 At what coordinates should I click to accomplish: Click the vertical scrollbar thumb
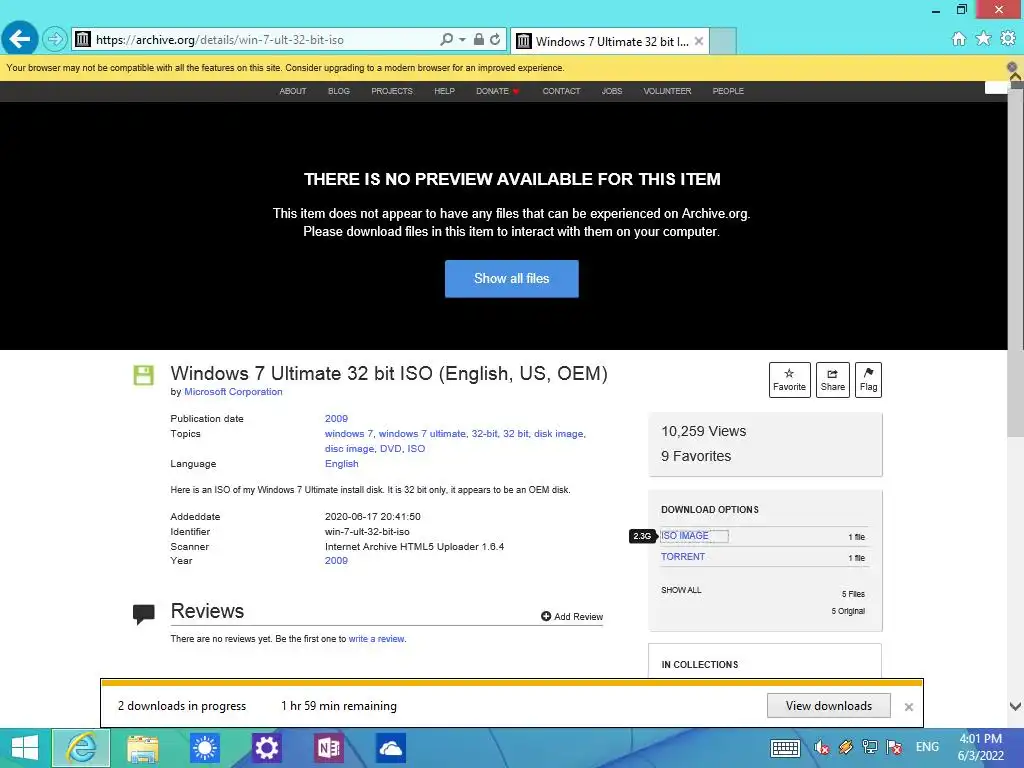pos(1016,263)
